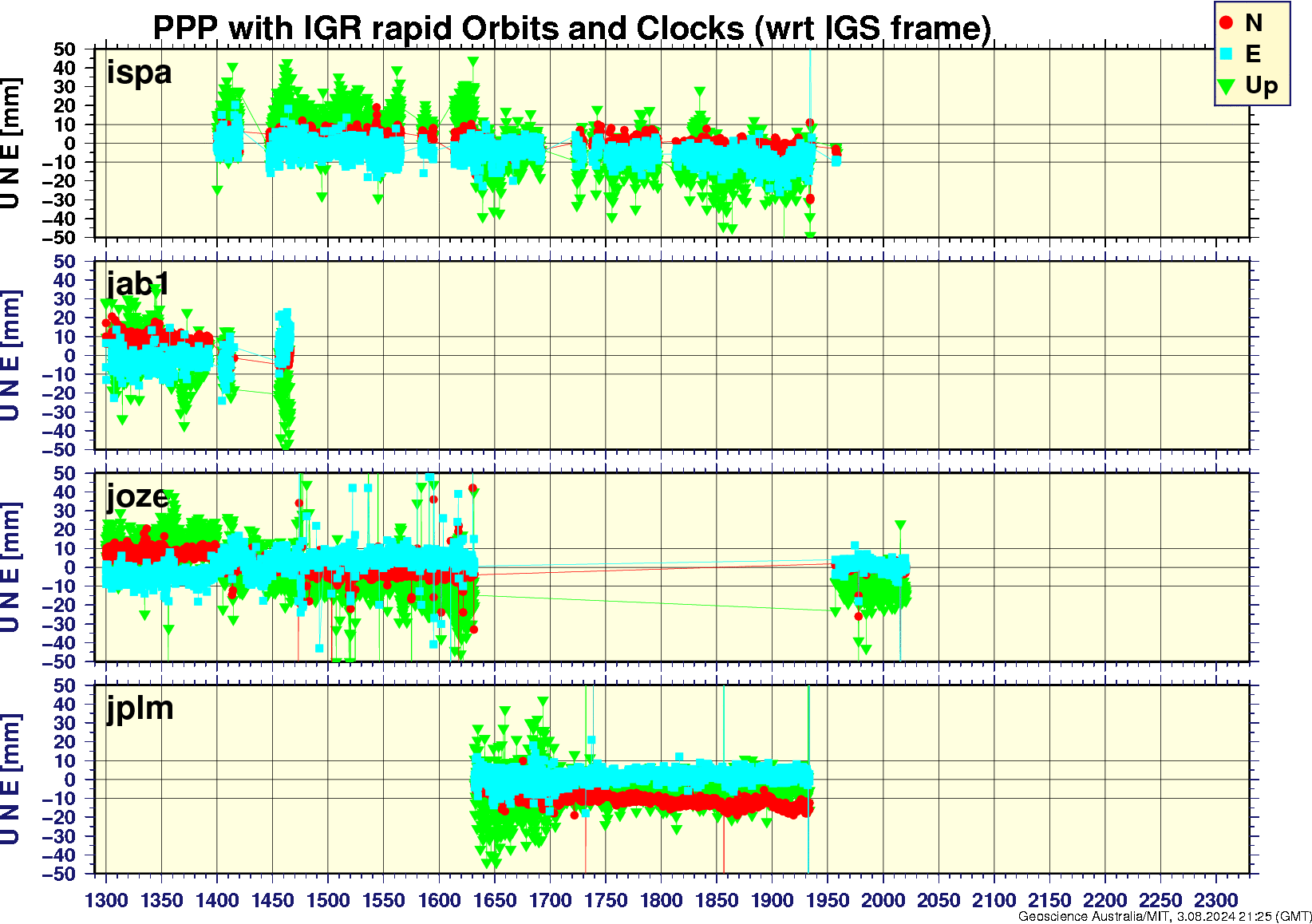Screen dimensions: 1312x924
Task: Click x-axis tick label 2100
Action: (x=994, y=901)
